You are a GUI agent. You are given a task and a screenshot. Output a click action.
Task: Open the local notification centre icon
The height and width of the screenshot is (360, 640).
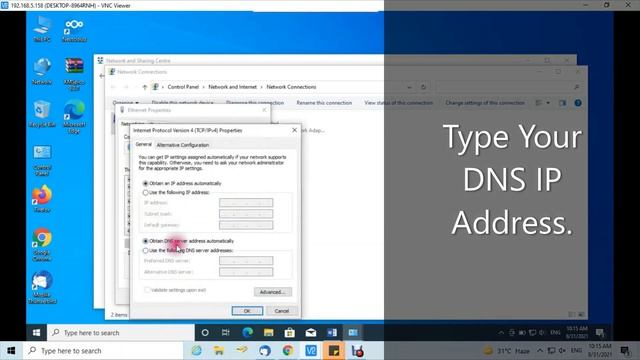tap(625, 351)
